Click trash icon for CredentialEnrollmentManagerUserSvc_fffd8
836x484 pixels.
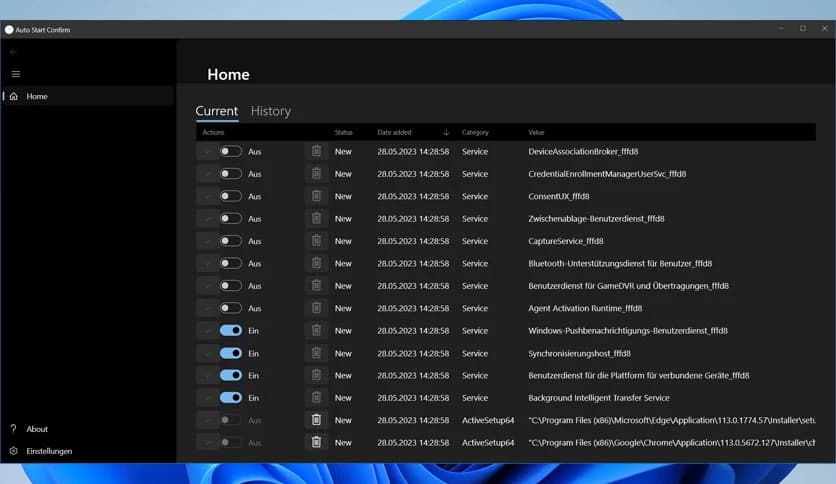(x=316, y=174)
